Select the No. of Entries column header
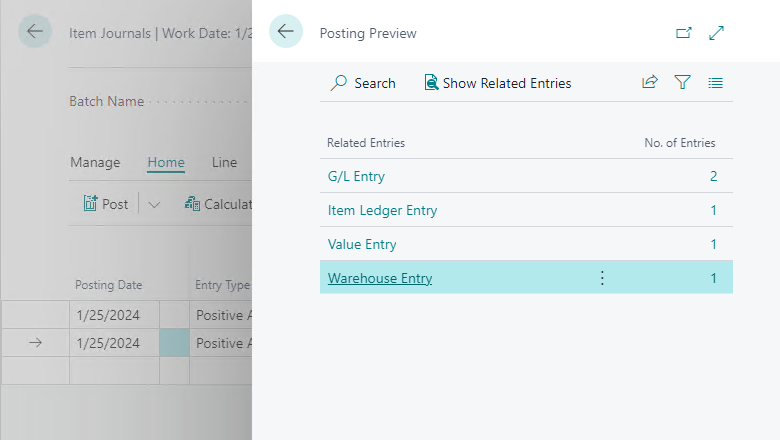The width and height of the screenshot is (780, 440). click(680, 143)
